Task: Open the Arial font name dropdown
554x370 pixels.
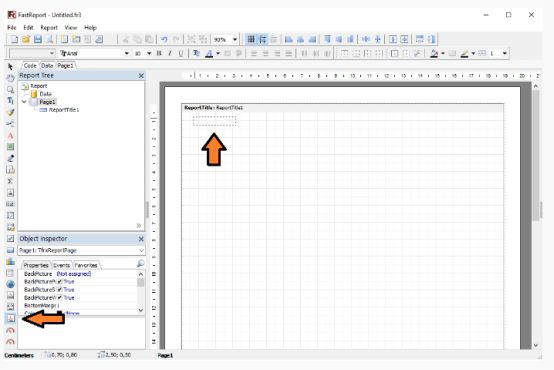Action: coord(126,53)
